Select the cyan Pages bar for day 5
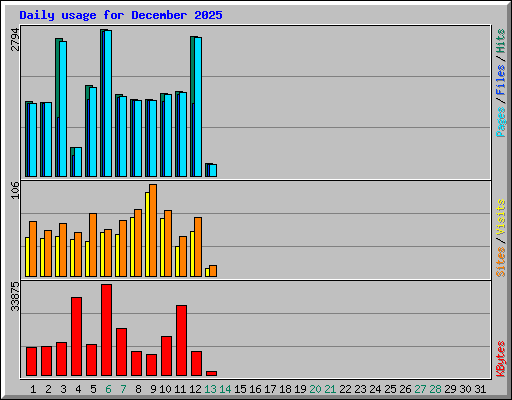The height and width of the screenshot is (400, 512). click(93, 132)
